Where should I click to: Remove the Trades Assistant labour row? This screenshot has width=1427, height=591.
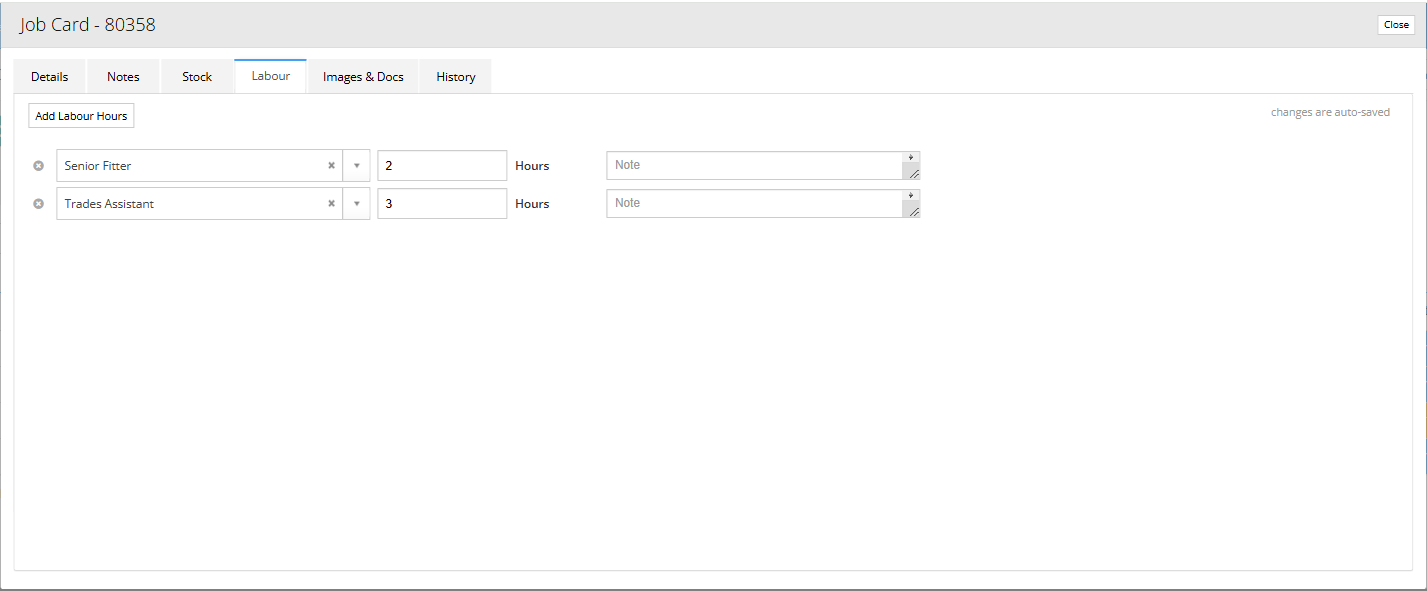click(x=39, y=204)
